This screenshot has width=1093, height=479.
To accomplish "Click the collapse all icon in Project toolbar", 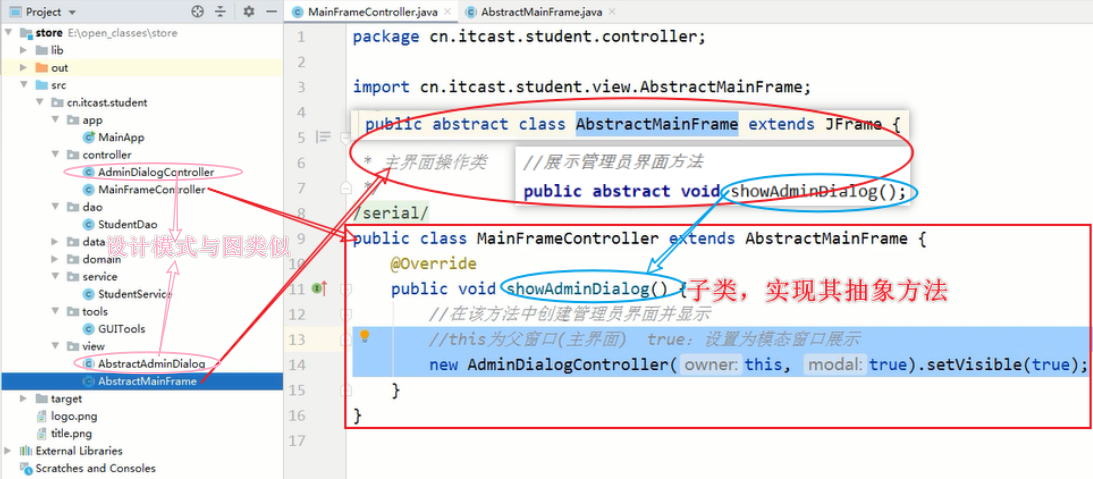I will click(x=220, y=11).
